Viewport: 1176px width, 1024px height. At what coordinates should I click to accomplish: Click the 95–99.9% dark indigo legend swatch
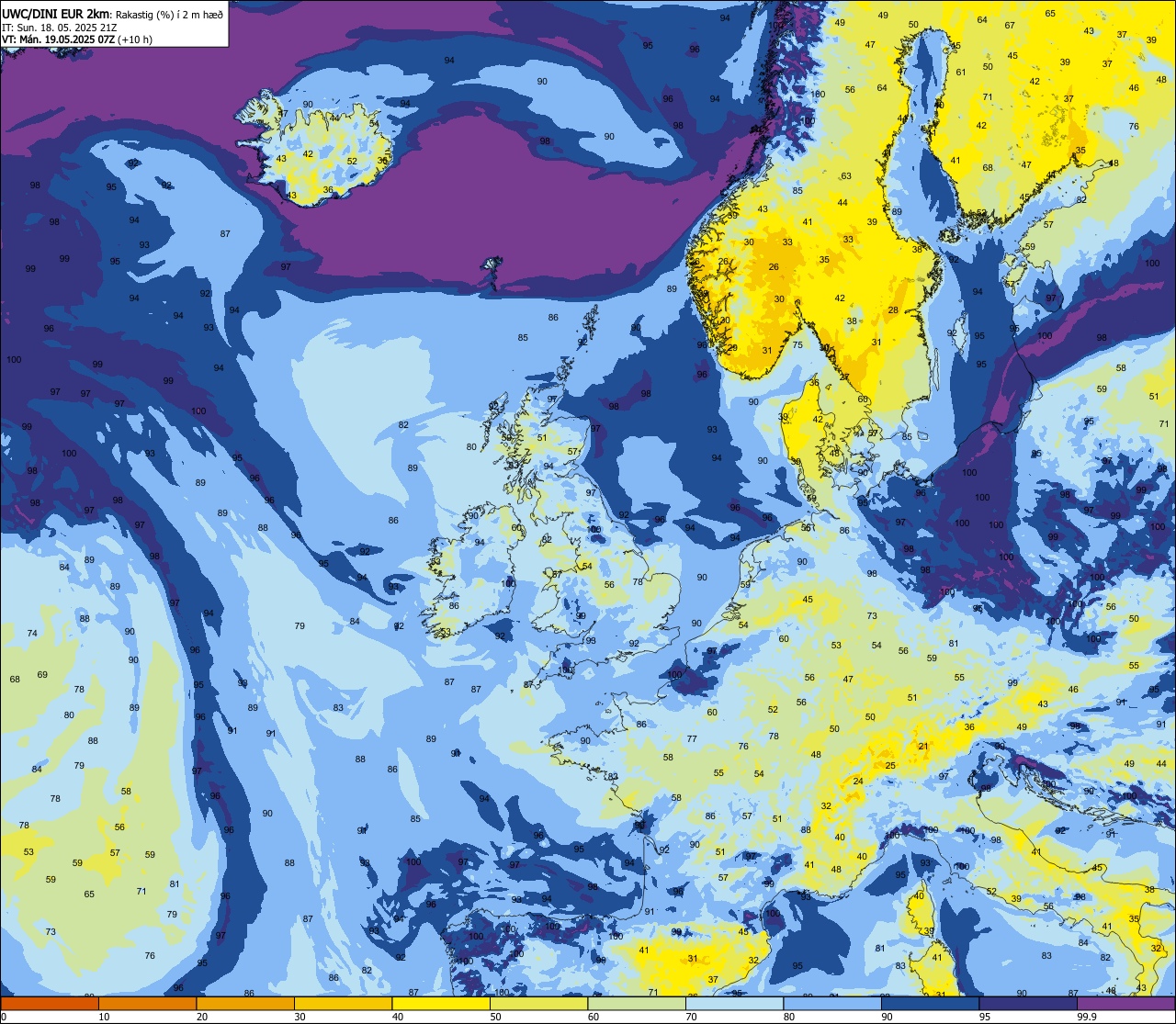click(1028, 1004)
